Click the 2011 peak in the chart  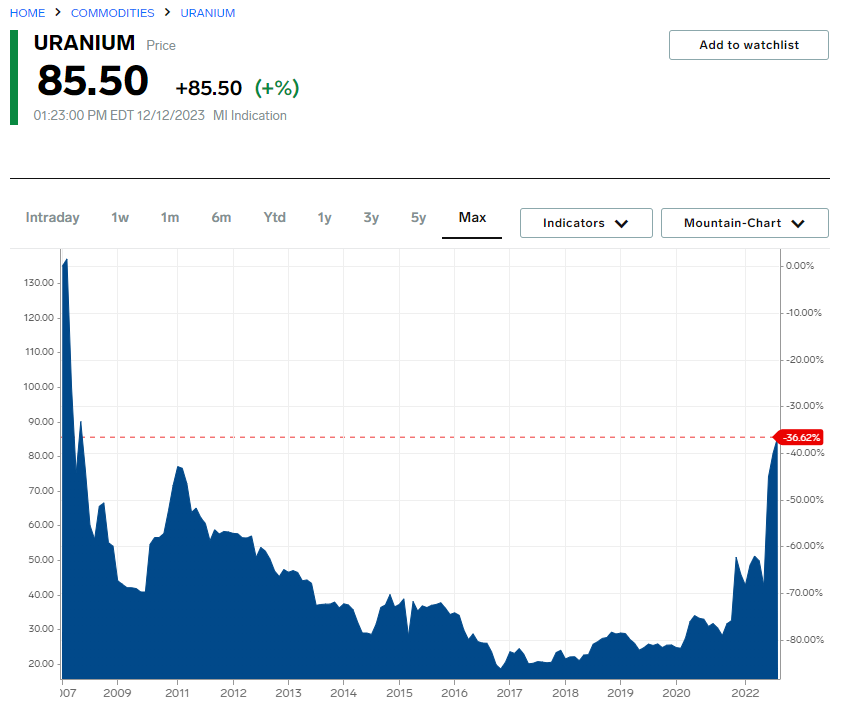point(177,467)
